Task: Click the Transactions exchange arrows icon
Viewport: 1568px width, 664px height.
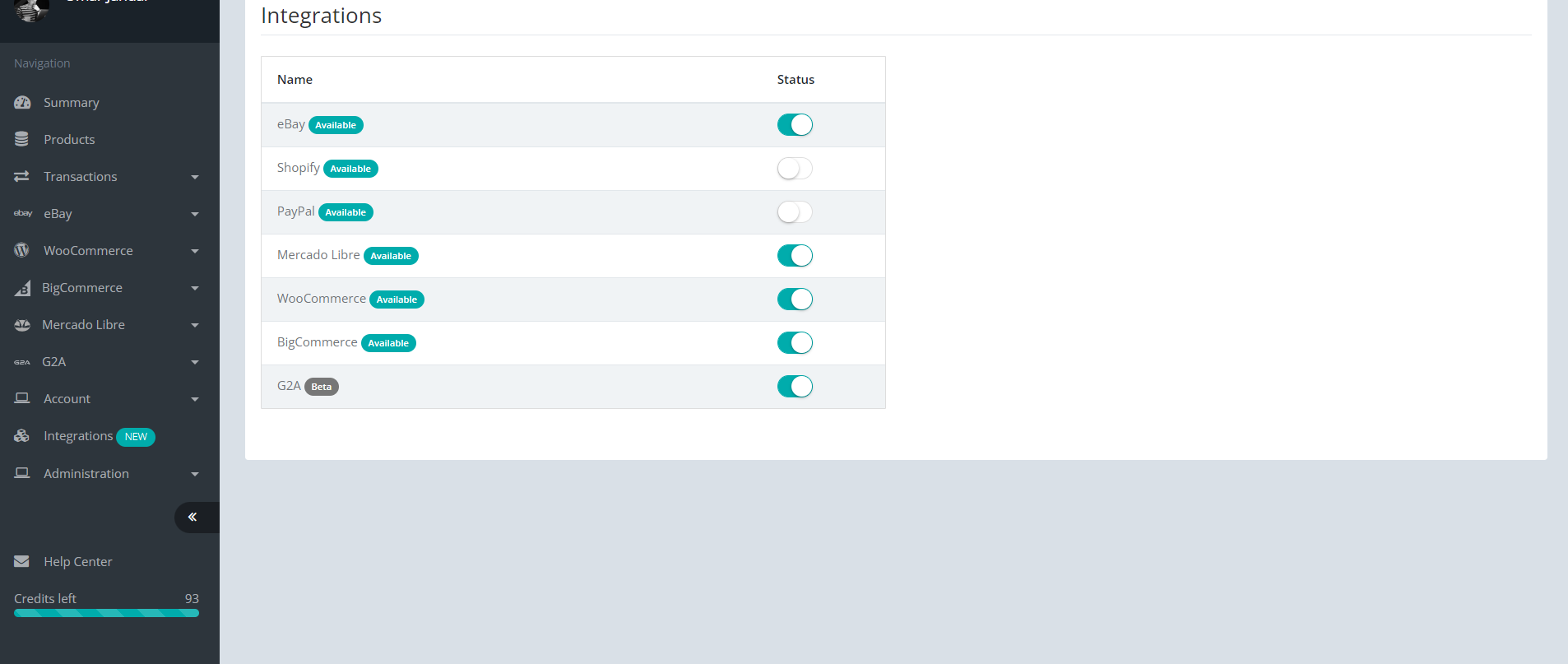Action: pyautogui.click(x=22, y=177)
